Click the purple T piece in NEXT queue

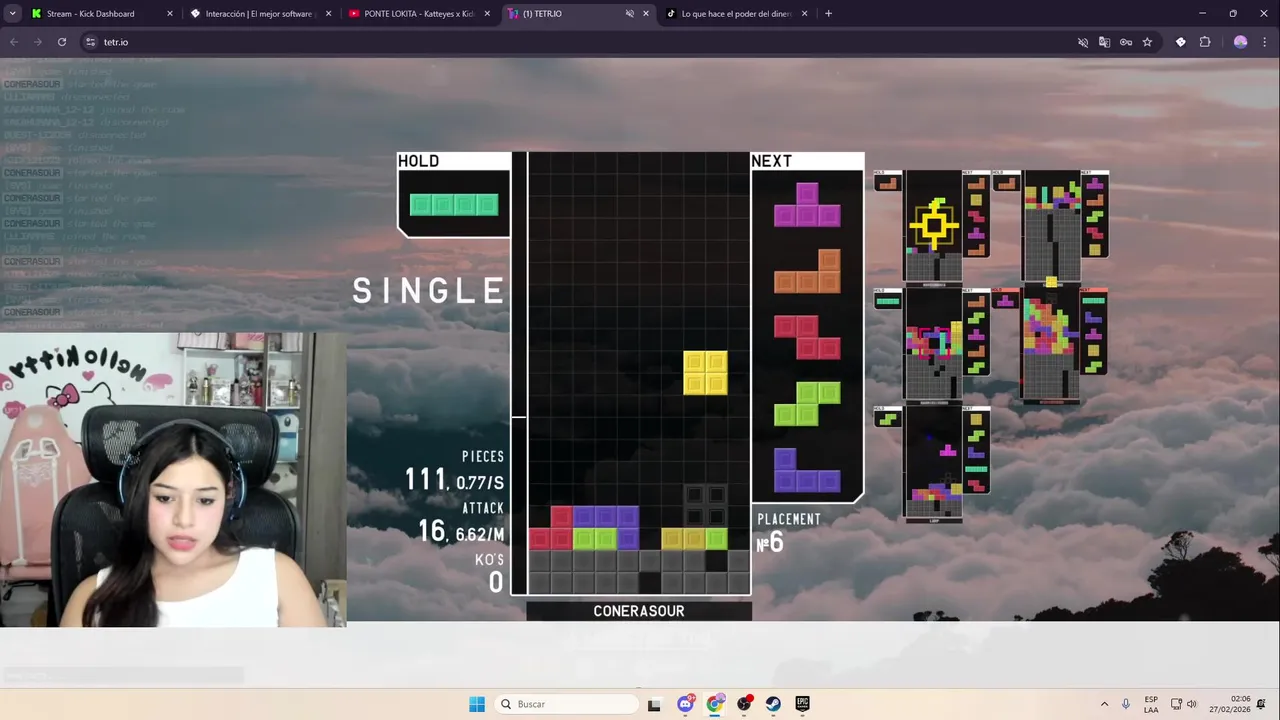pyautogui.click(x=807, y=204)
